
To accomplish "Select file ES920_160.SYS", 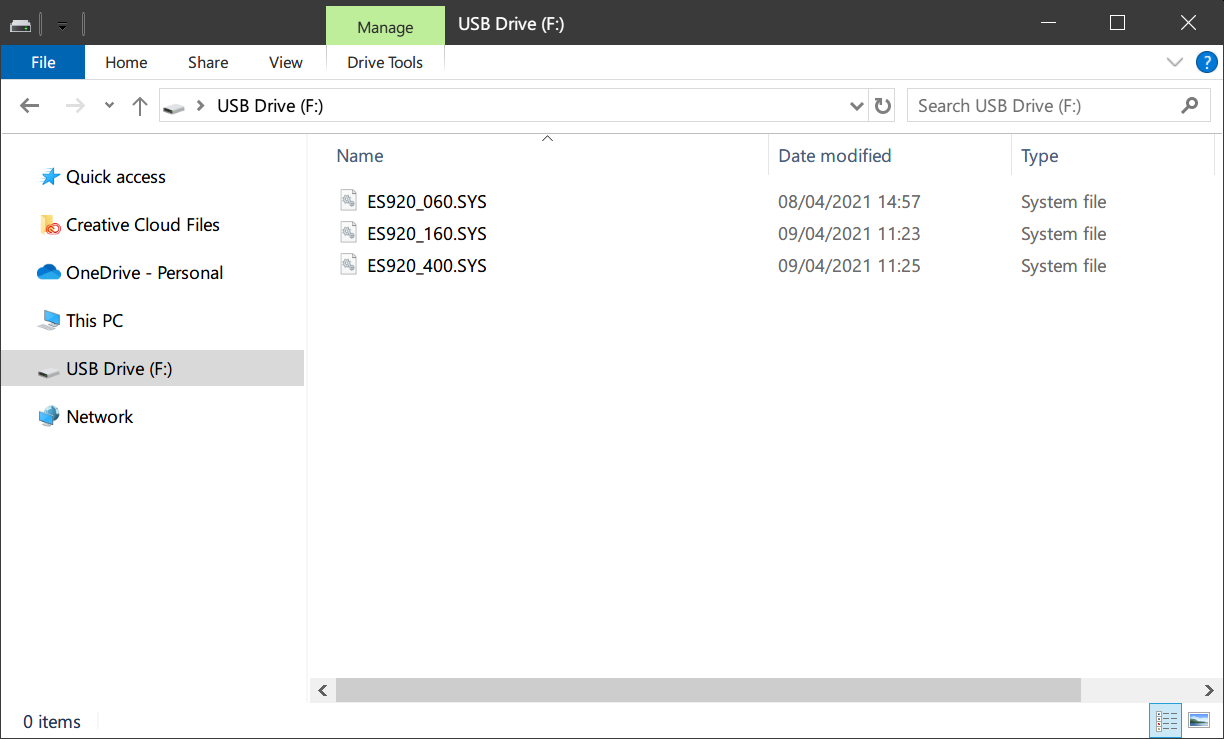I will coord(427,234).
